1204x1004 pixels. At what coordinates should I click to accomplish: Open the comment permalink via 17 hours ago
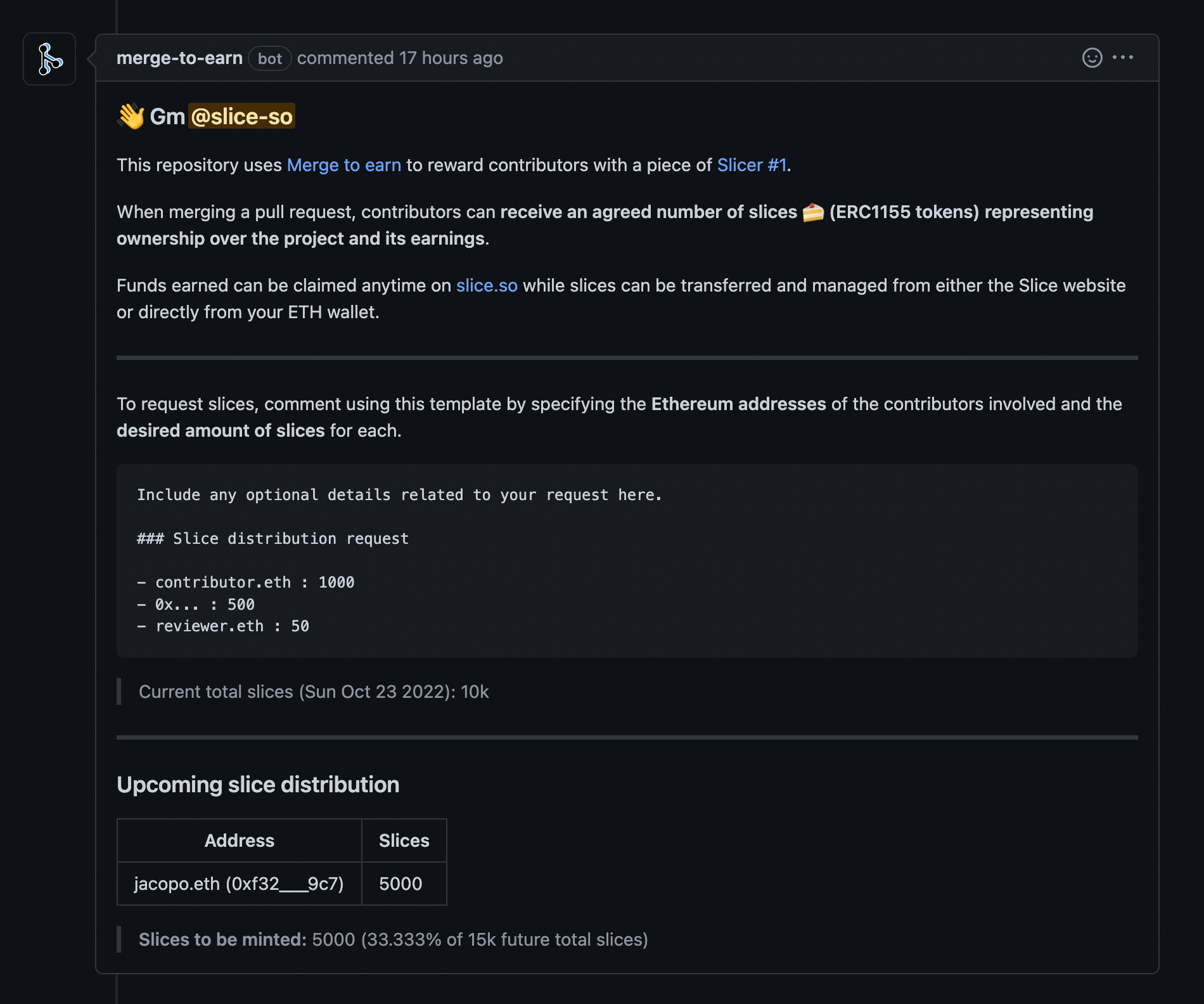tap(451, 58)
